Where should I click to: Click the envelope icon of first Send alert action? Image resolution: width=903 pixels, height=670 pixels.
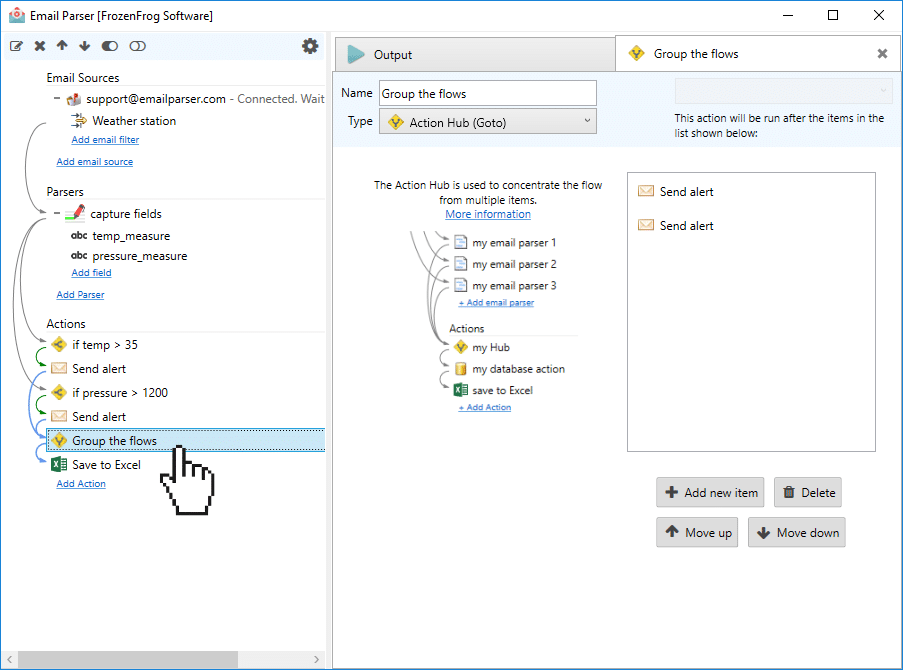click(59, 368)
